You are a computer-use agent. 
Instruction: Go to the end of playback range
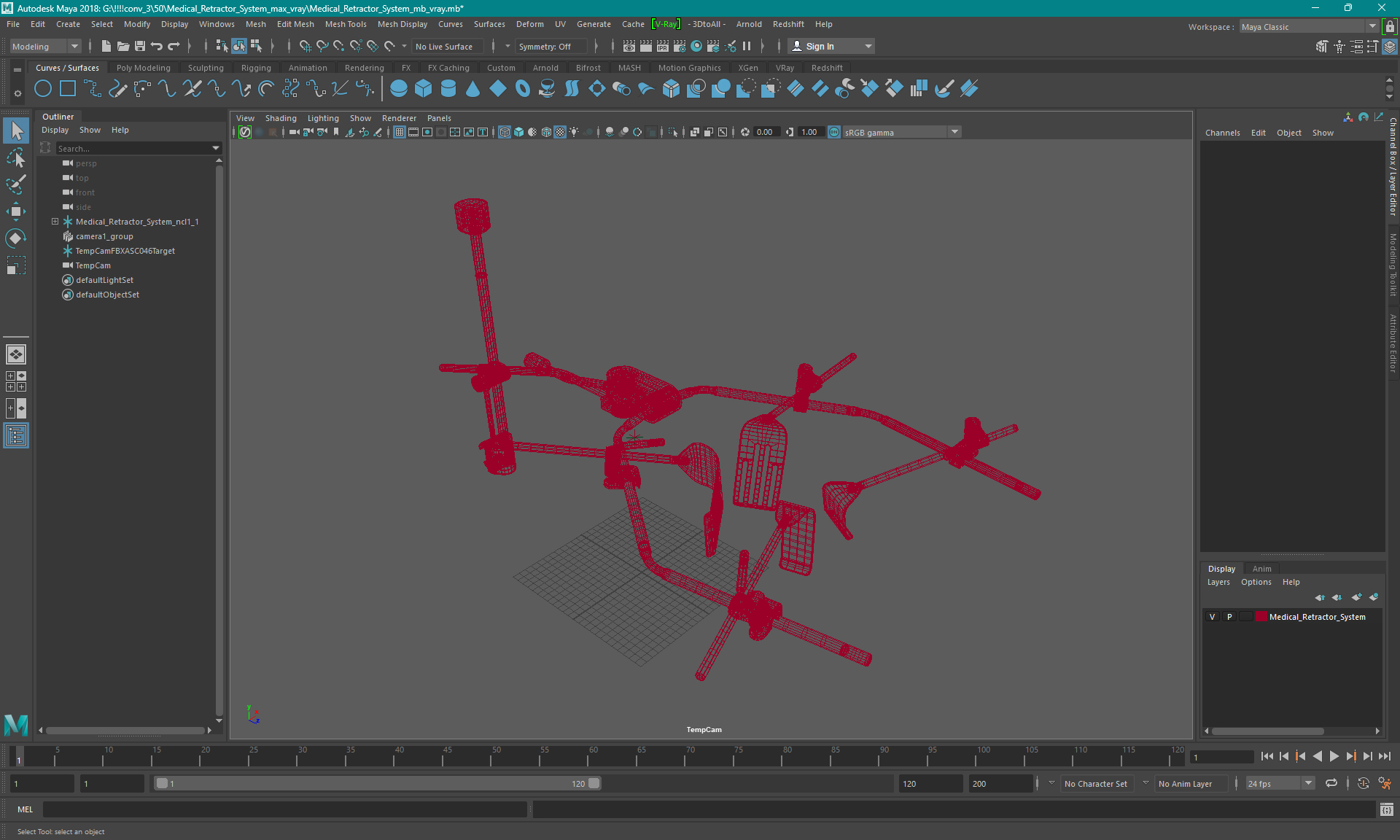tap(1385, 757)
